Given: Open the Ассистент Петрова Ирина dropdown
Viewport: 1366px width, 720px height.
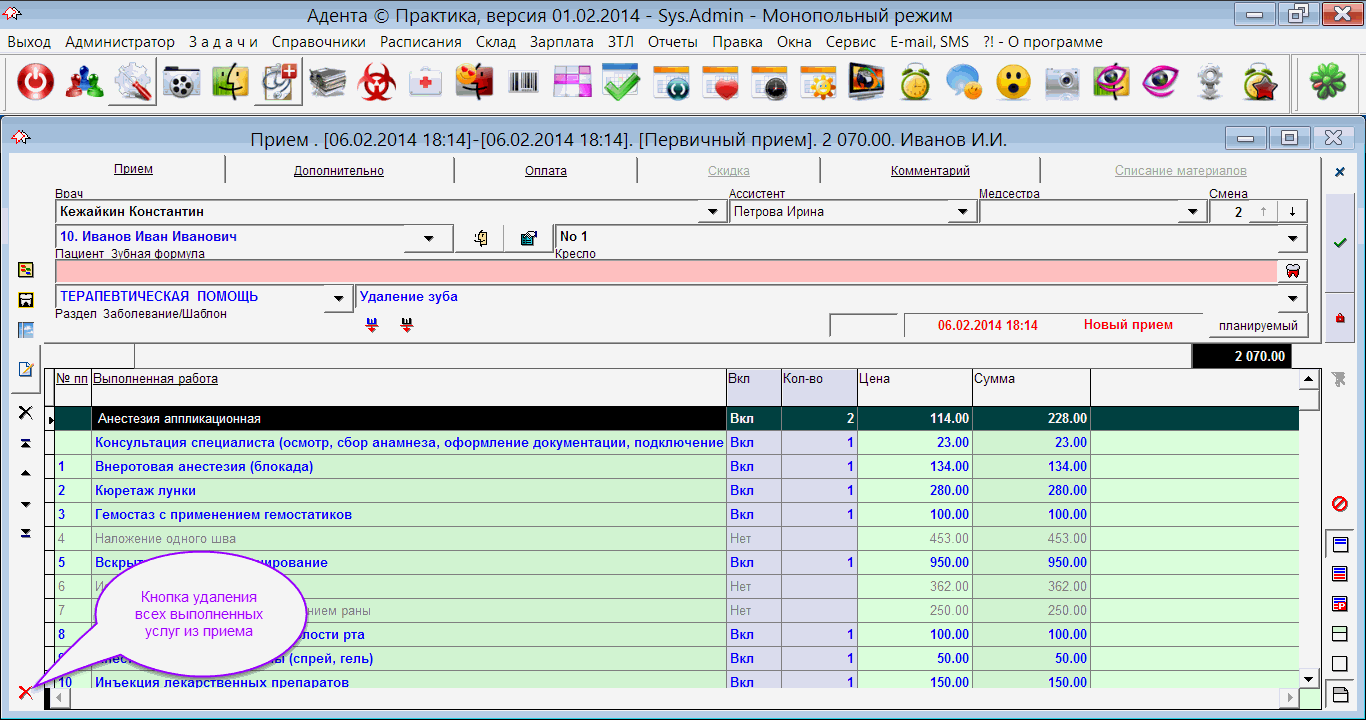Looking at the screenshot, I should 962,212.
